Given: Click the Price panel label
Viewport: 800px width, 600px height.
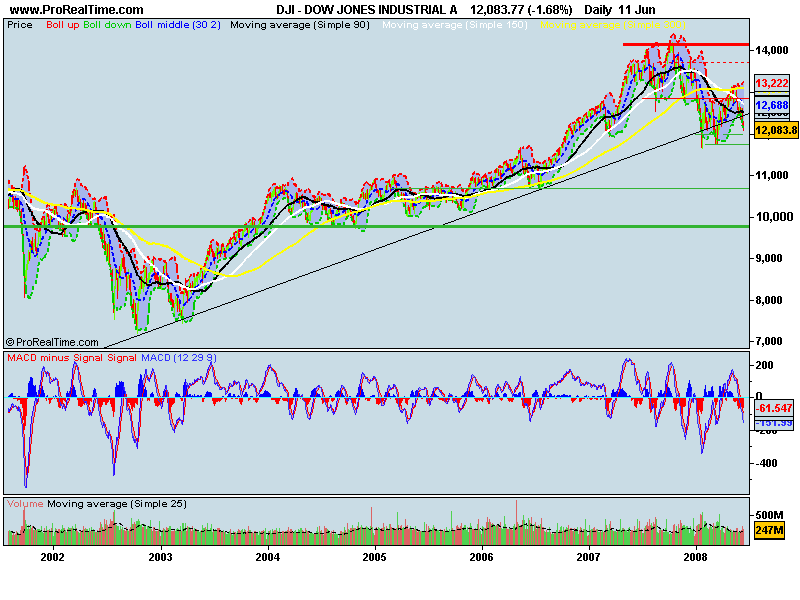Looking at the screenshot, I should click(x=20, y=25).
